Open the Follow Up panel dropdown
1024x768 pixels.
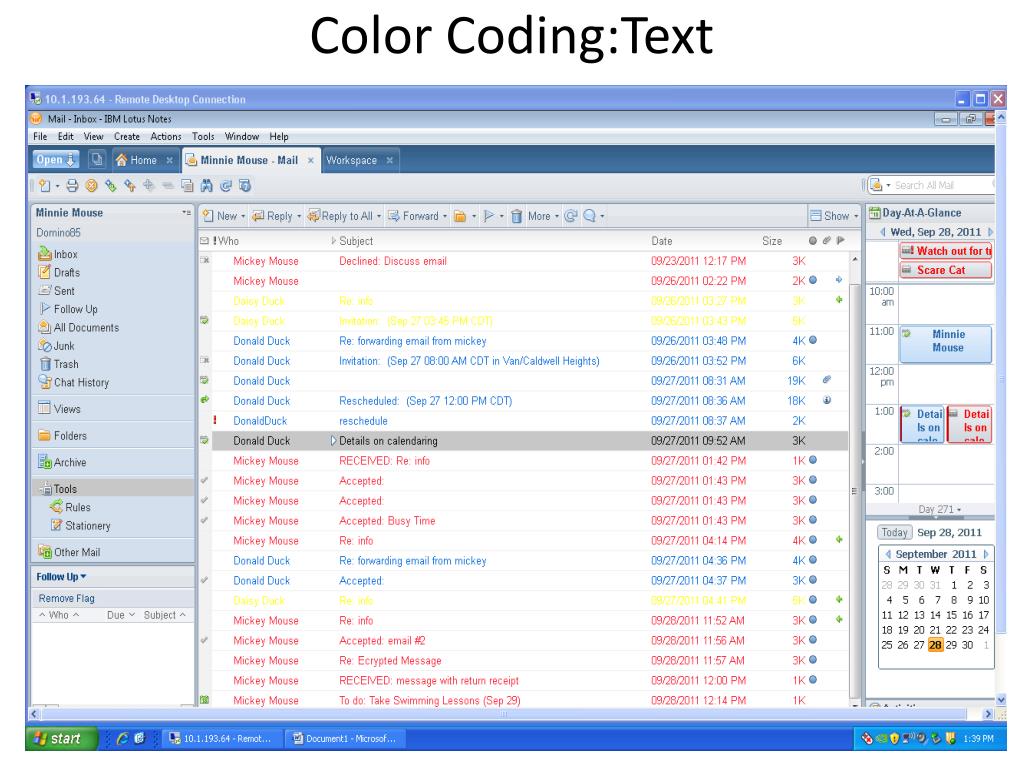84,577
